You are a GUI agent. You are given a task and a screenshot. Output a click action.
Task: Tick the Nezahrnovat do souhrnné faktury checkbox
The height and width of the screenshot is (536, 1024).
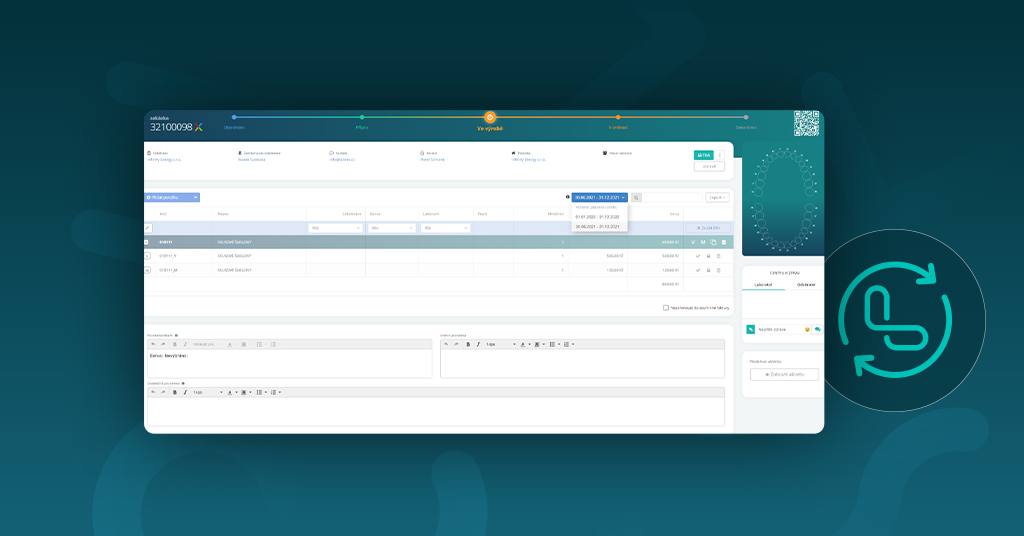point(665,307)
